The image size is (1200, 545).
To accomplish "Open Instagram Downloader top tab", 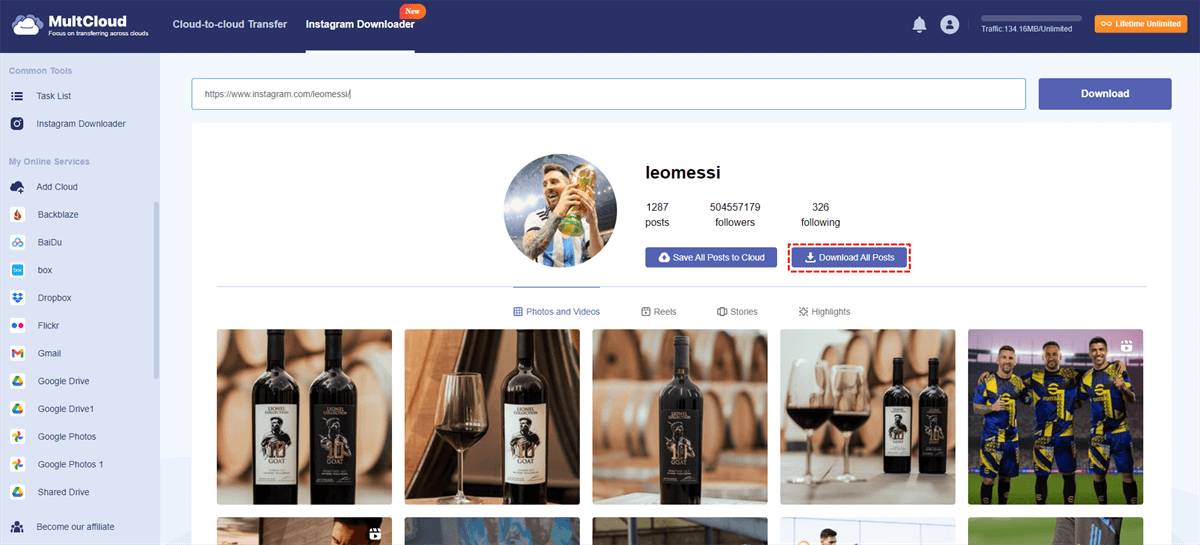I will click(360, 24).
